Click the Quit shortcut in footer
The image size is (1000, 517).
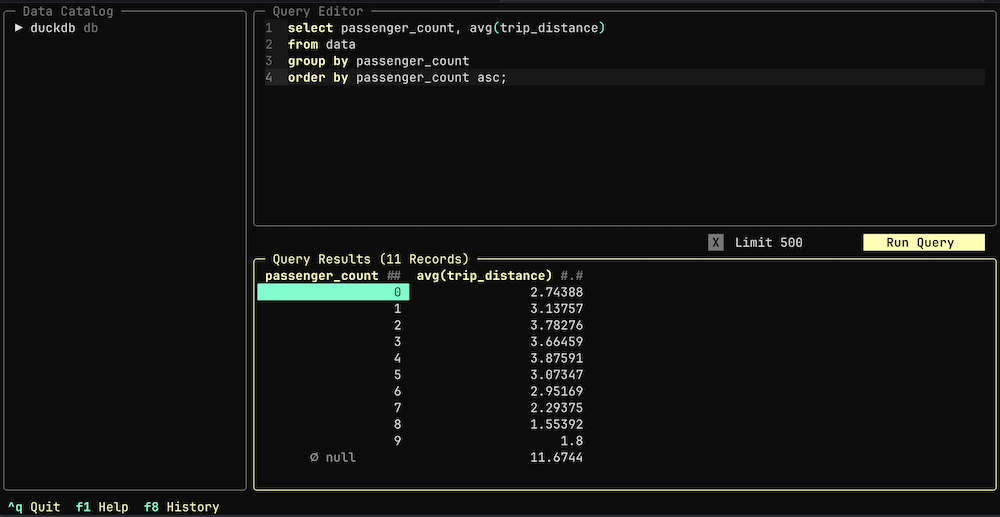[x=34, y=507]
